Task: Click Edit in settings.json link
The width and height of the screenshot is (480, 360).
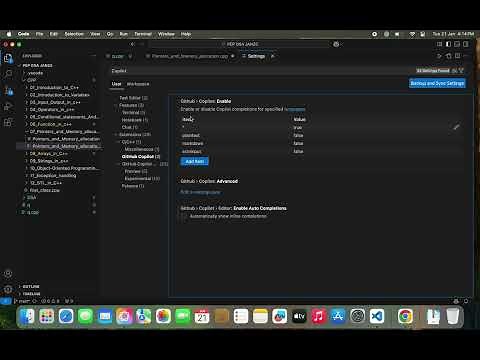Action: click(200, 192)
